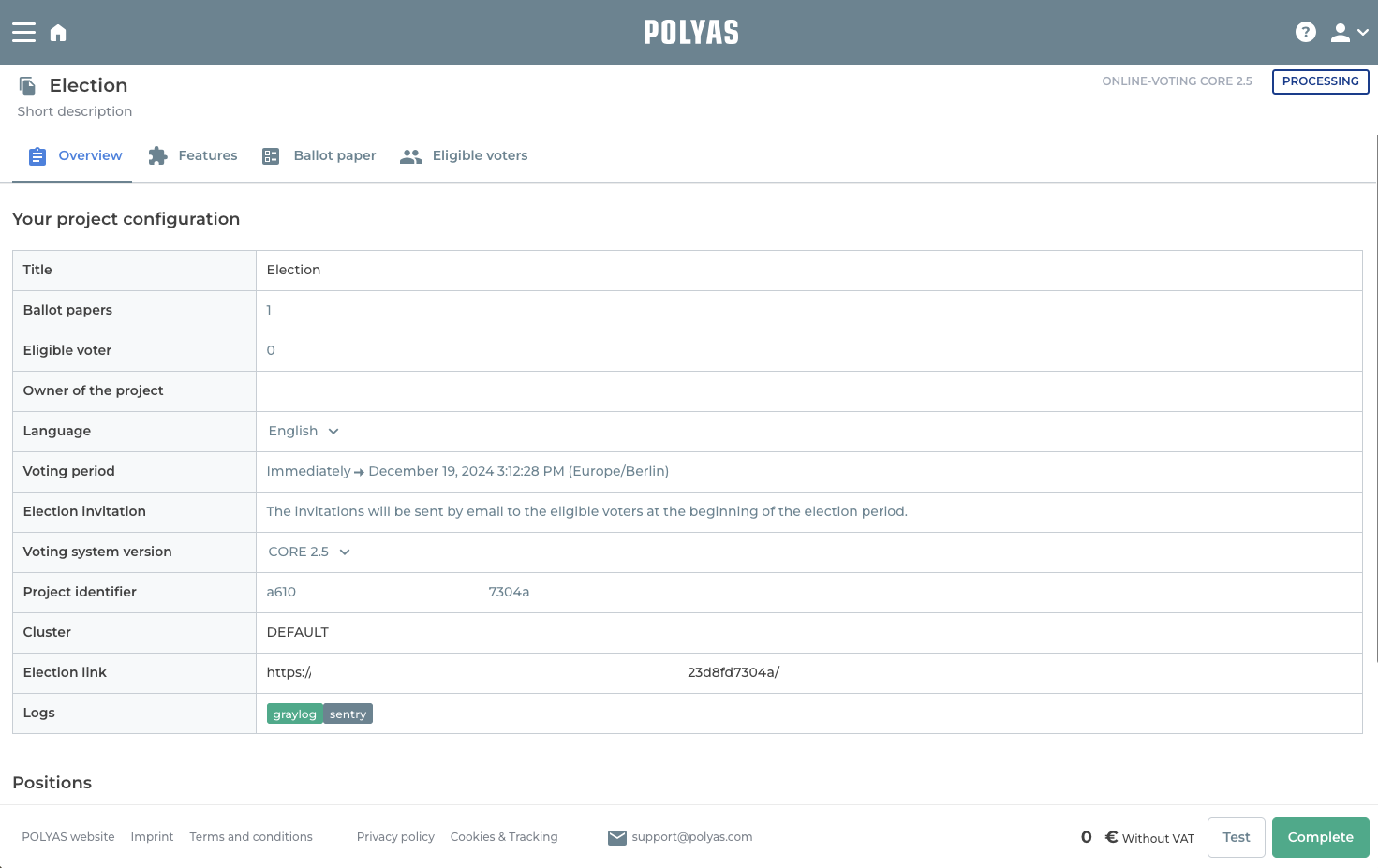This screenshot has width=1378, height=868.
Task: Click the support email envelope icon
Action: tap(616, 838)
